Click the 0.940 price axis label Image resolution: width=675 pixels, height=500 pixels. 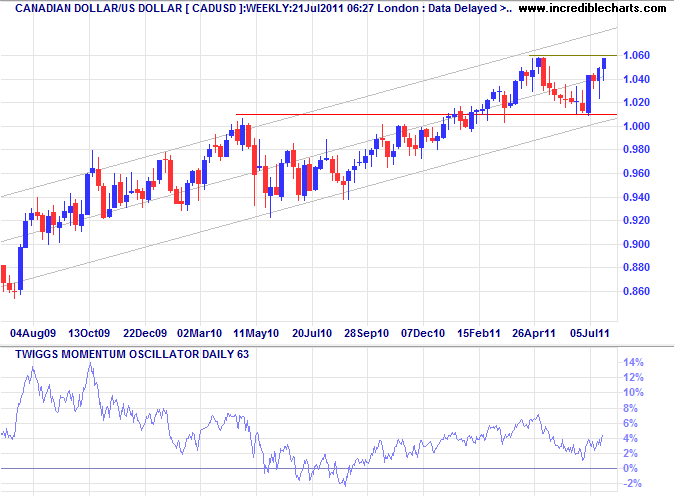pos(636,197)
